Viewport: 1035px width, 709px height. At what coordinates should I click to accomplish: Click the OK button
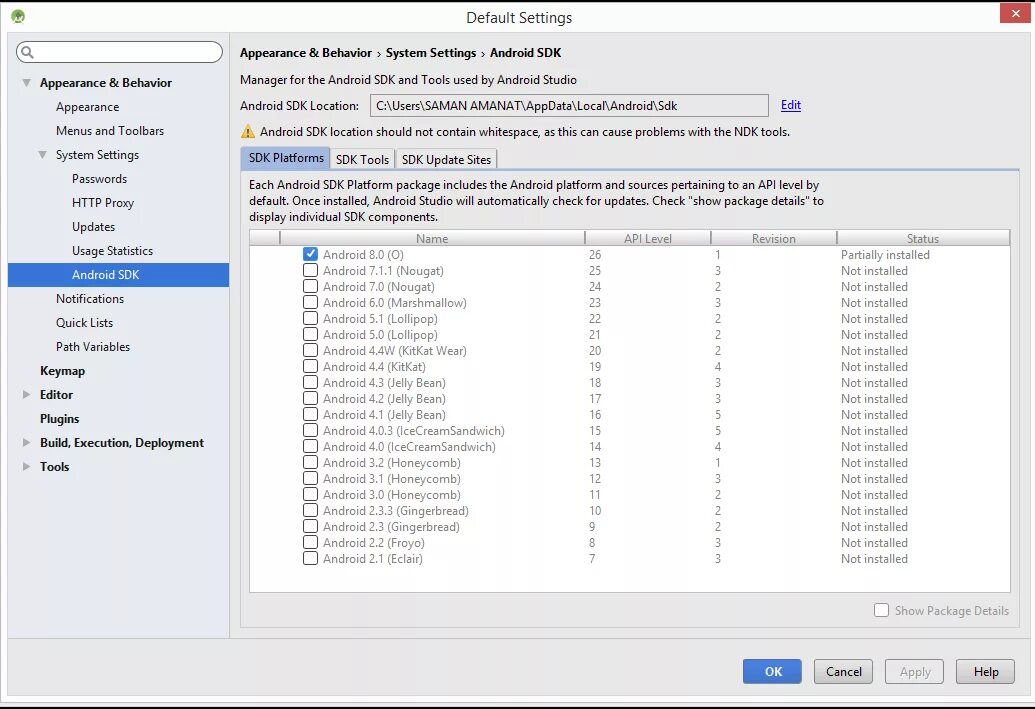pyautogui.click(x=772, y=671)
